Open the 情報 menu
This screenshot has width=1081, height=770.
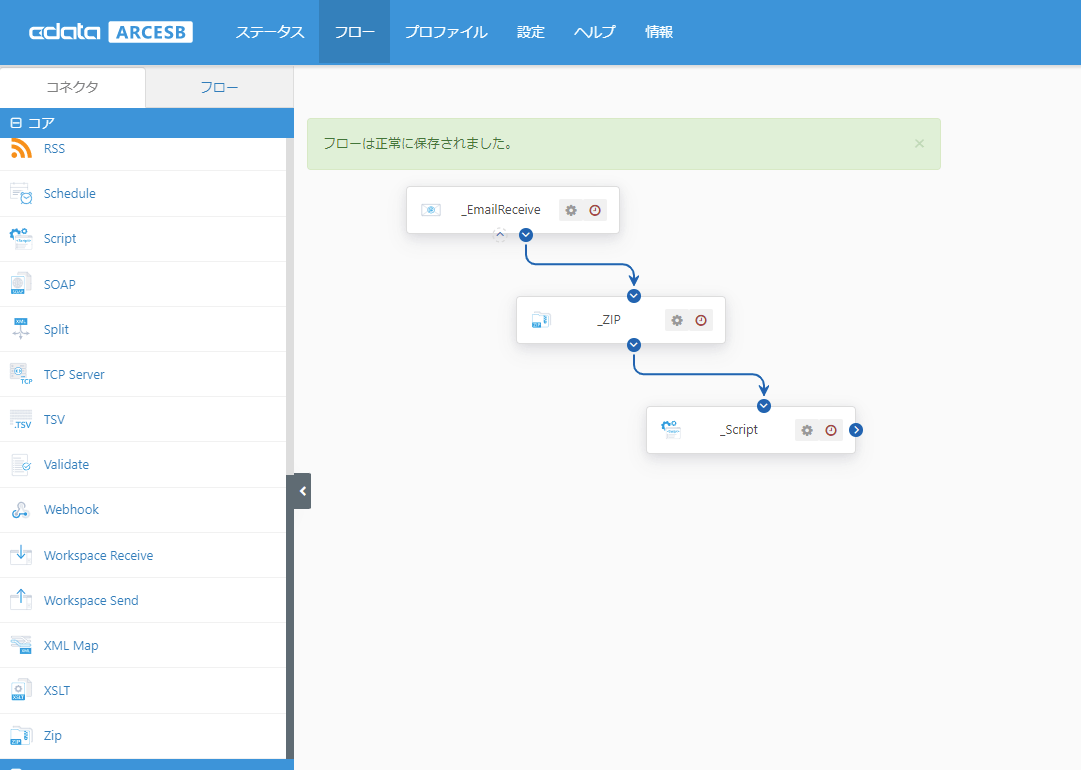[x=658, y=32]
